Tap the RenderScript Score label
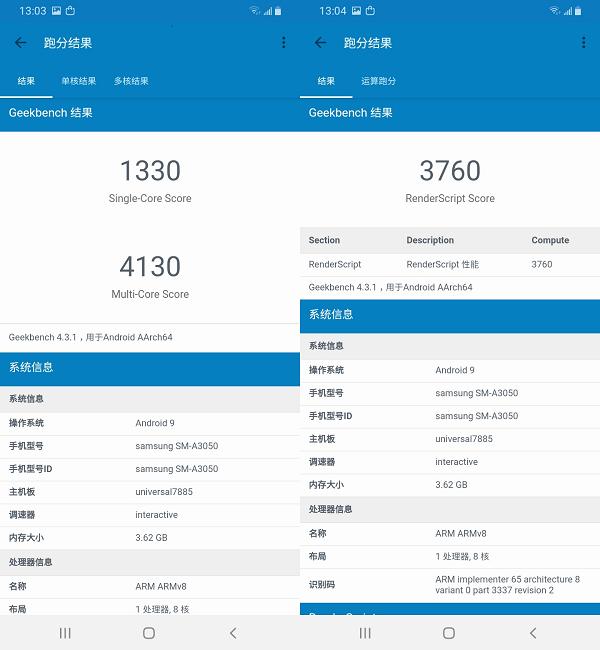600x650 pixels. point(450,199)
